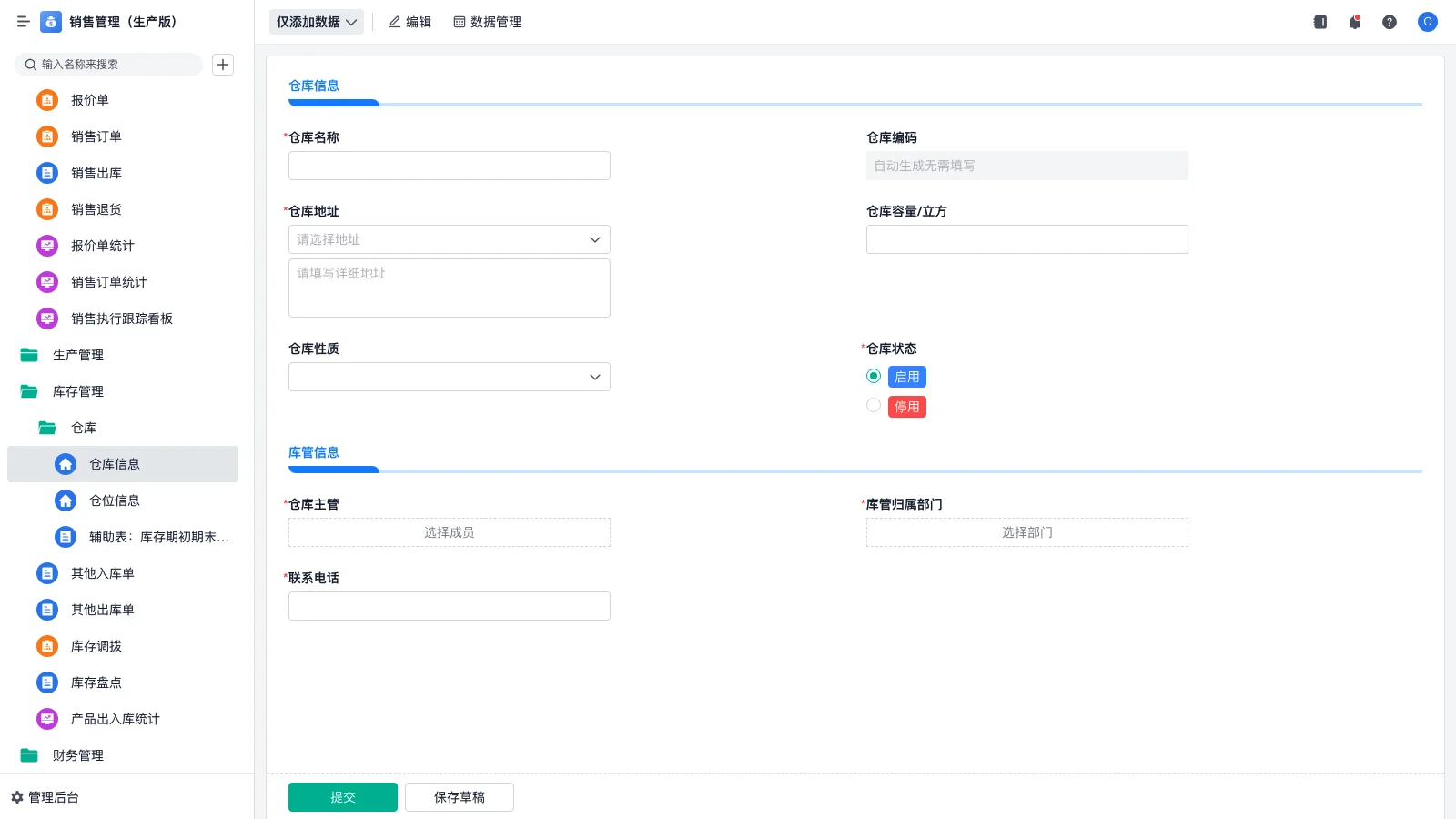Screen dimensions: 1456x819
Task: Click the notification bell icon
Action: point(1354,22)
